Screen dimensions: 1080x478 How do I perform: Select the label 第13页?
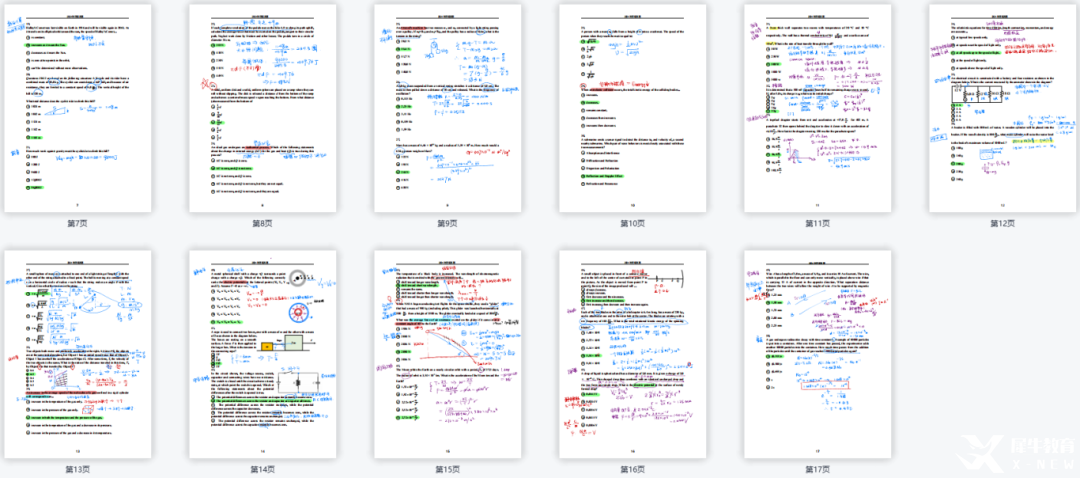(77, 470)
